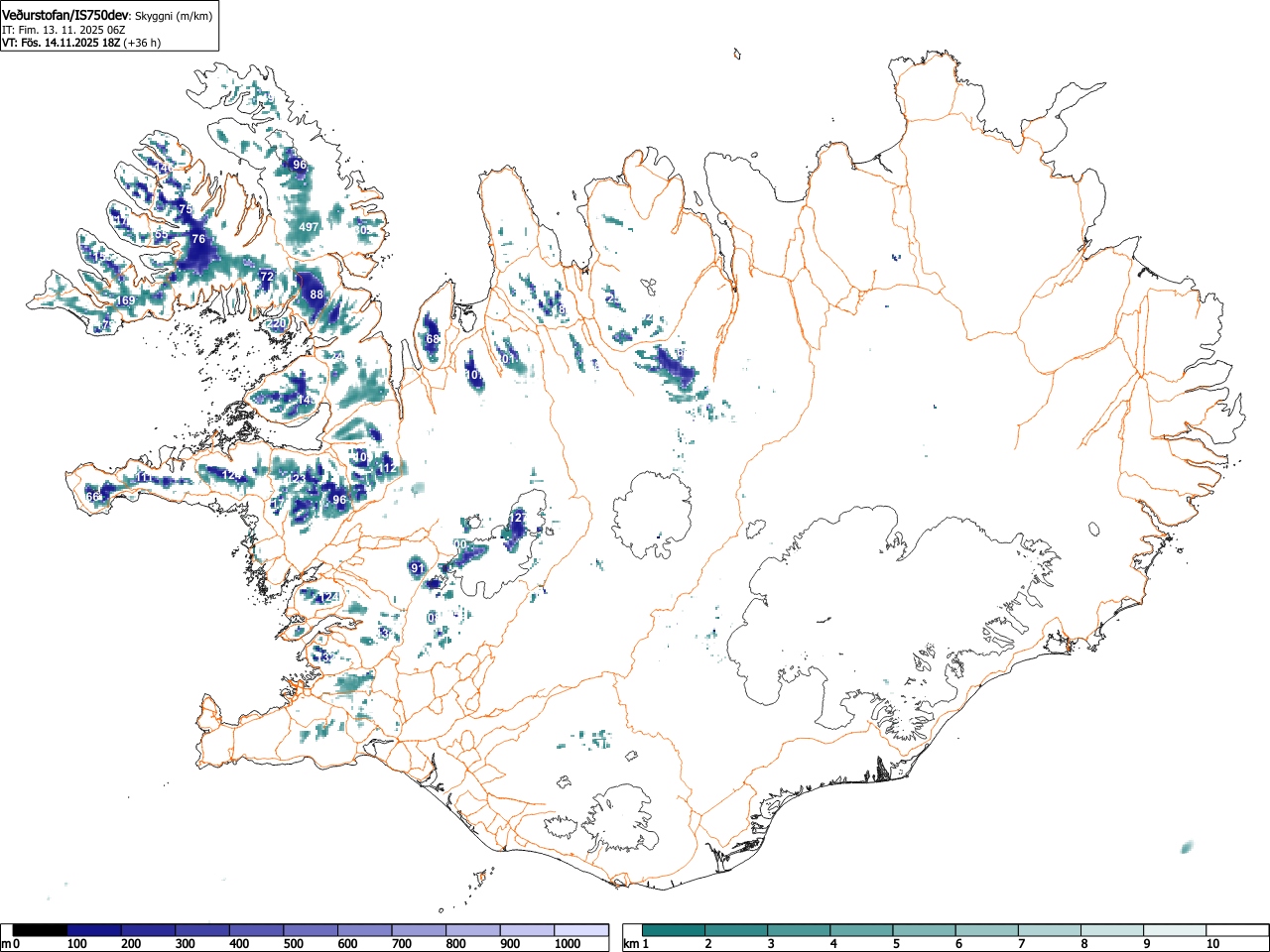This screenshot has width=1270, height=952.
Task: Click the 3–4 km legend swatch
Action: click(800, 930)
